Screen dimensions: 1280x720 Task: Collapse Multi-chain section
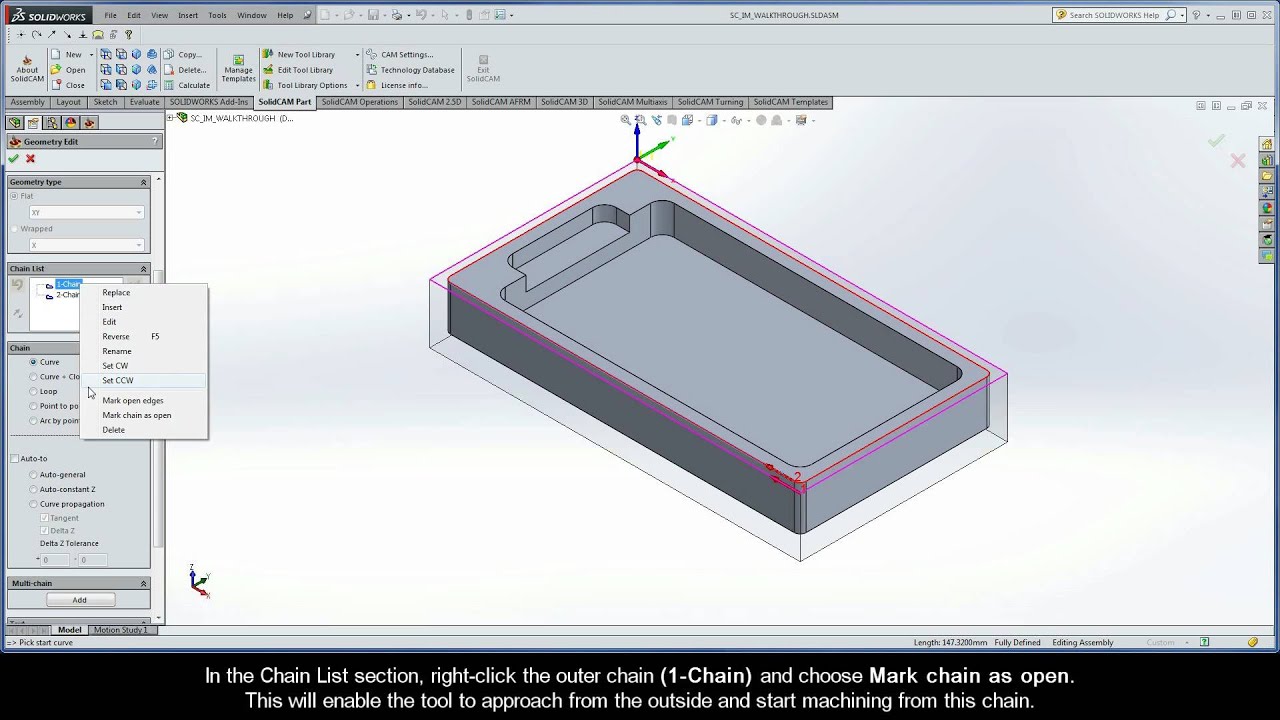coord(143,583)
